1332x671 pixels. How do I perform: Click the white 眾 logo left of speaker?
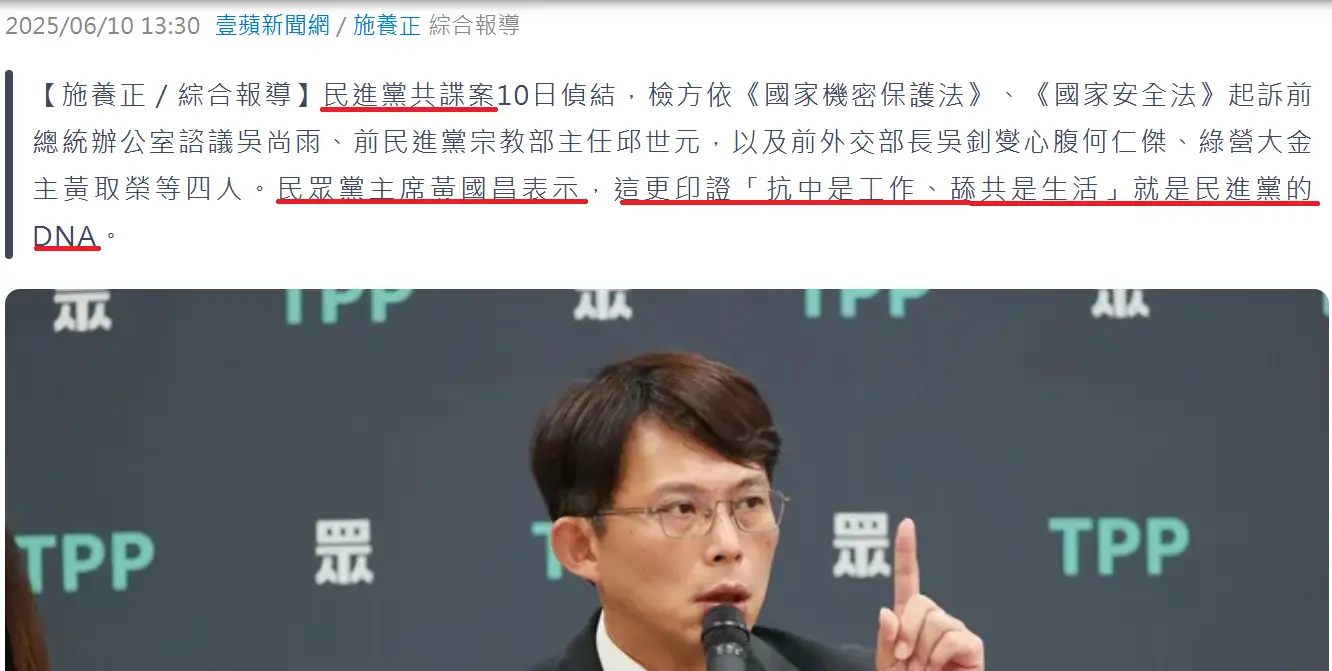(x=343, y=551)
